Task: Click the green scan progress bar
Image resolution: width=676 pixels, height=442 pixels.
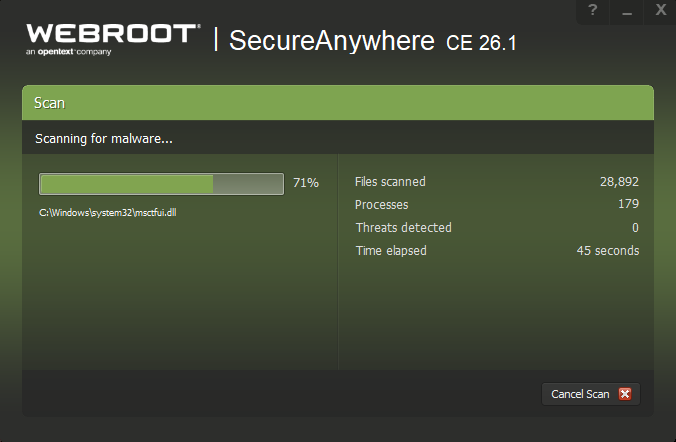Action: click(161, 184)
